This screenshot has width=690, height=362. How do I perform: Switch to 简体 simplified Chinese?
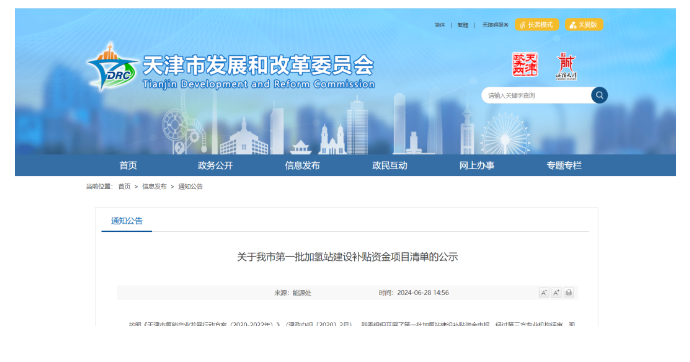[440, 25]
